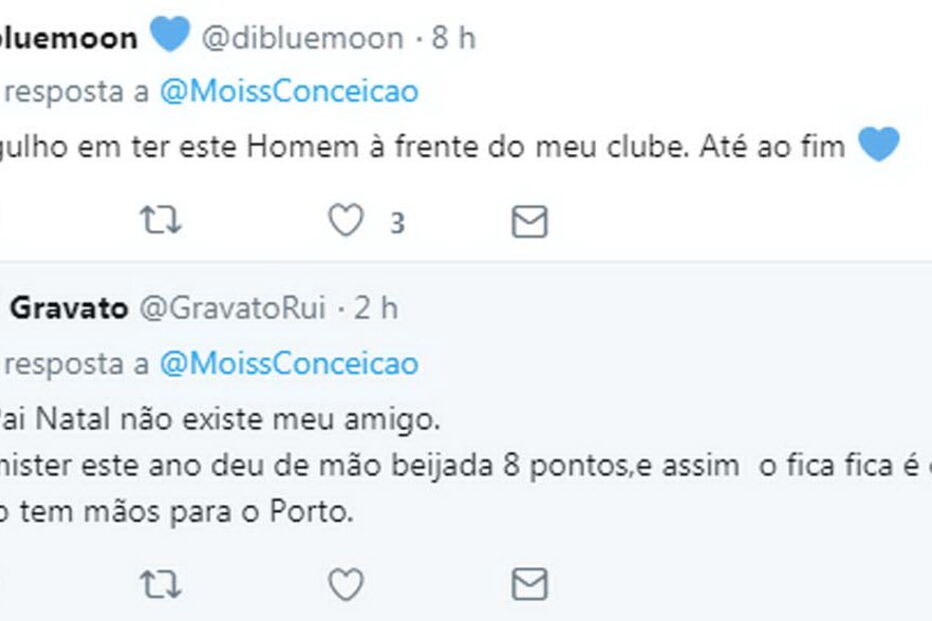The width and height of the screenshot is (932, 621).
Task: Like Gravato's tweet with heart icon
Action: pyautogui.click(x=346, y=585)
